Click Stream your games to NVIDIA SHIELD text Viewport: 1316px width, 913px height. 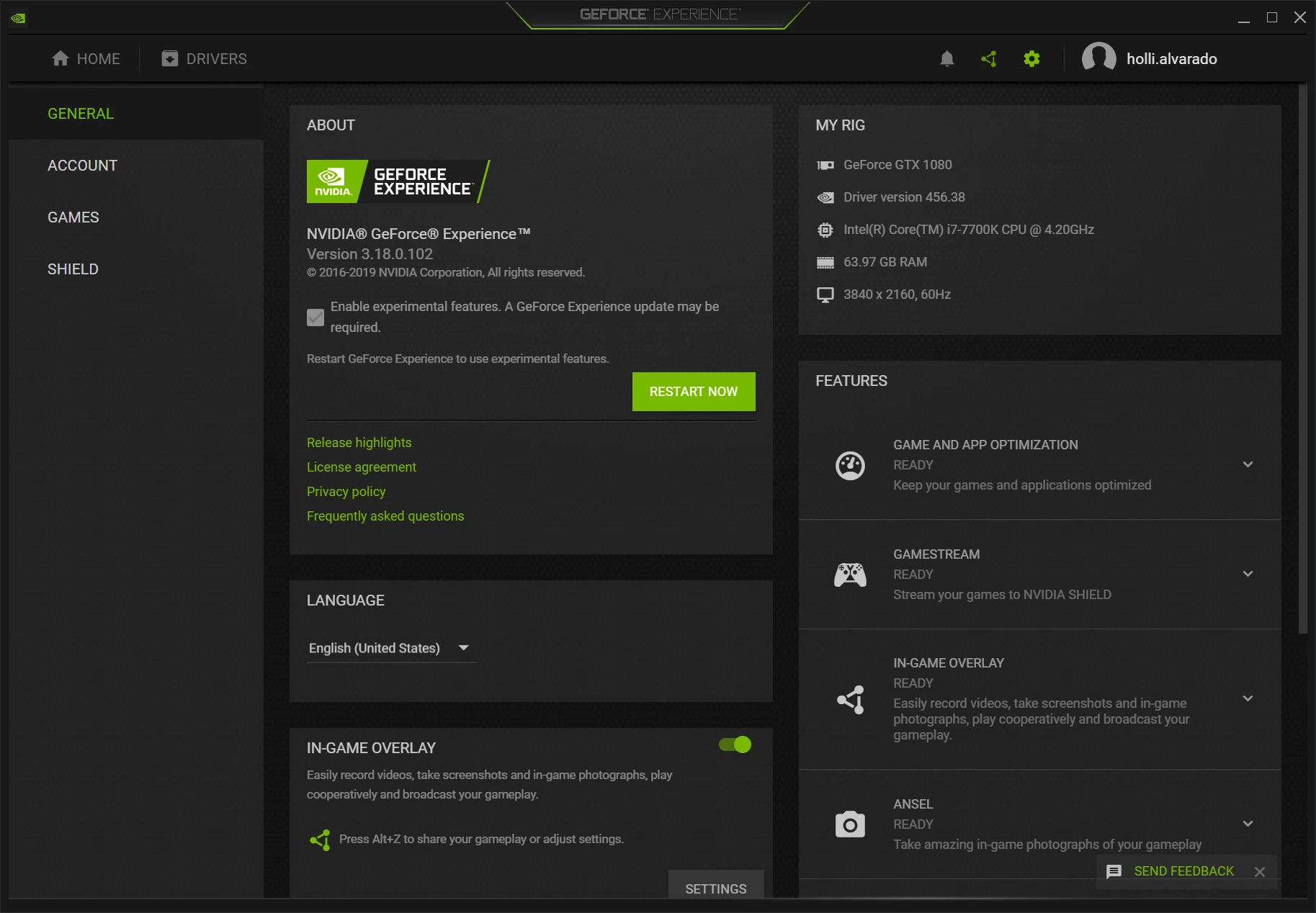(1002, 595)
